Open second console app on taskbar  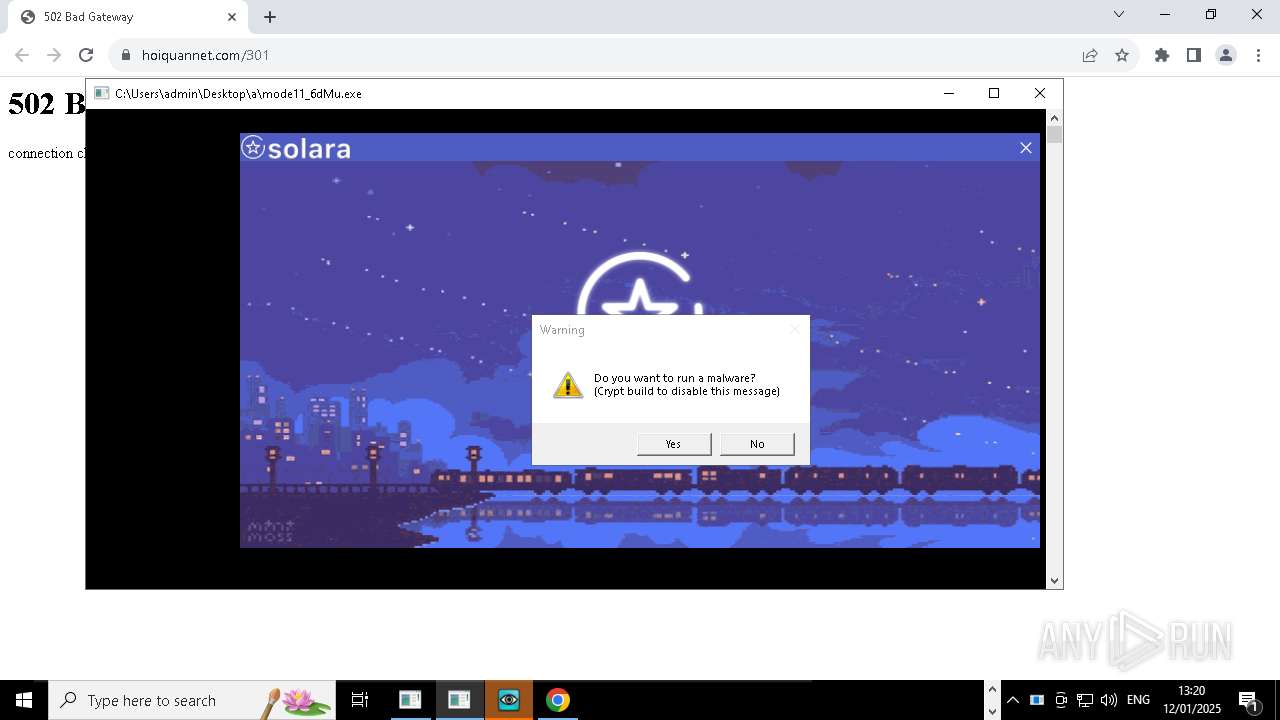[459, 700]
